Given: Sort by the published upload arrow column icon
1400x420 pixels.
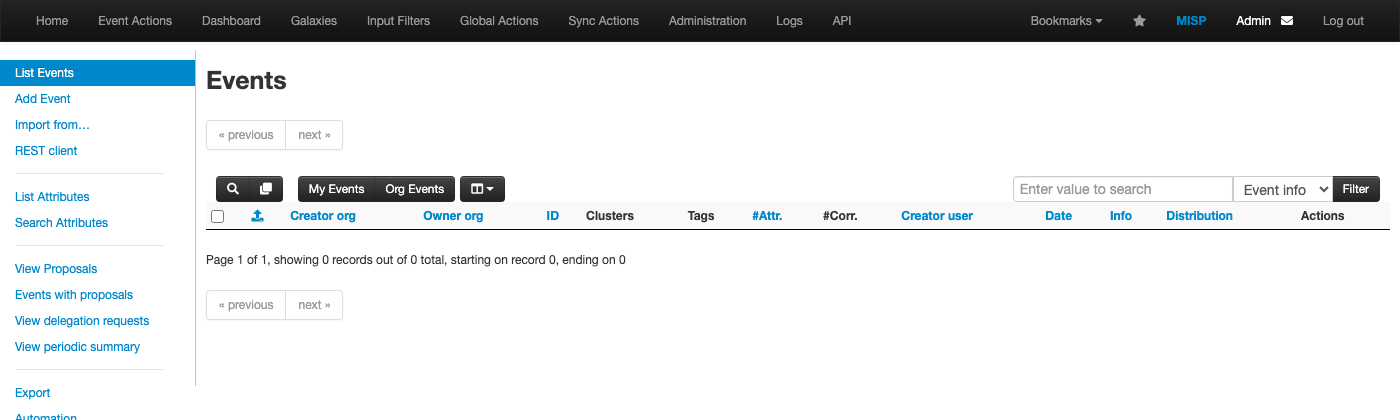Looking at the screenshot, I should (x=257, y=215).
